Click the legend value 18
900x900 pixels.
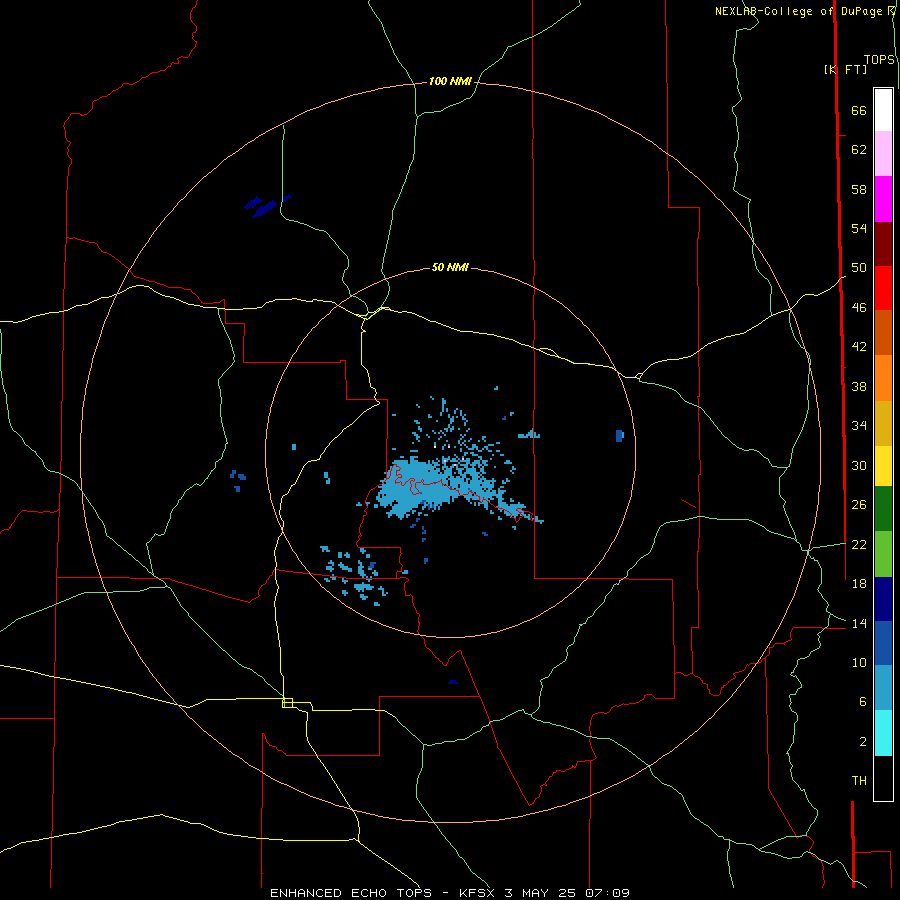pos(859,584)
